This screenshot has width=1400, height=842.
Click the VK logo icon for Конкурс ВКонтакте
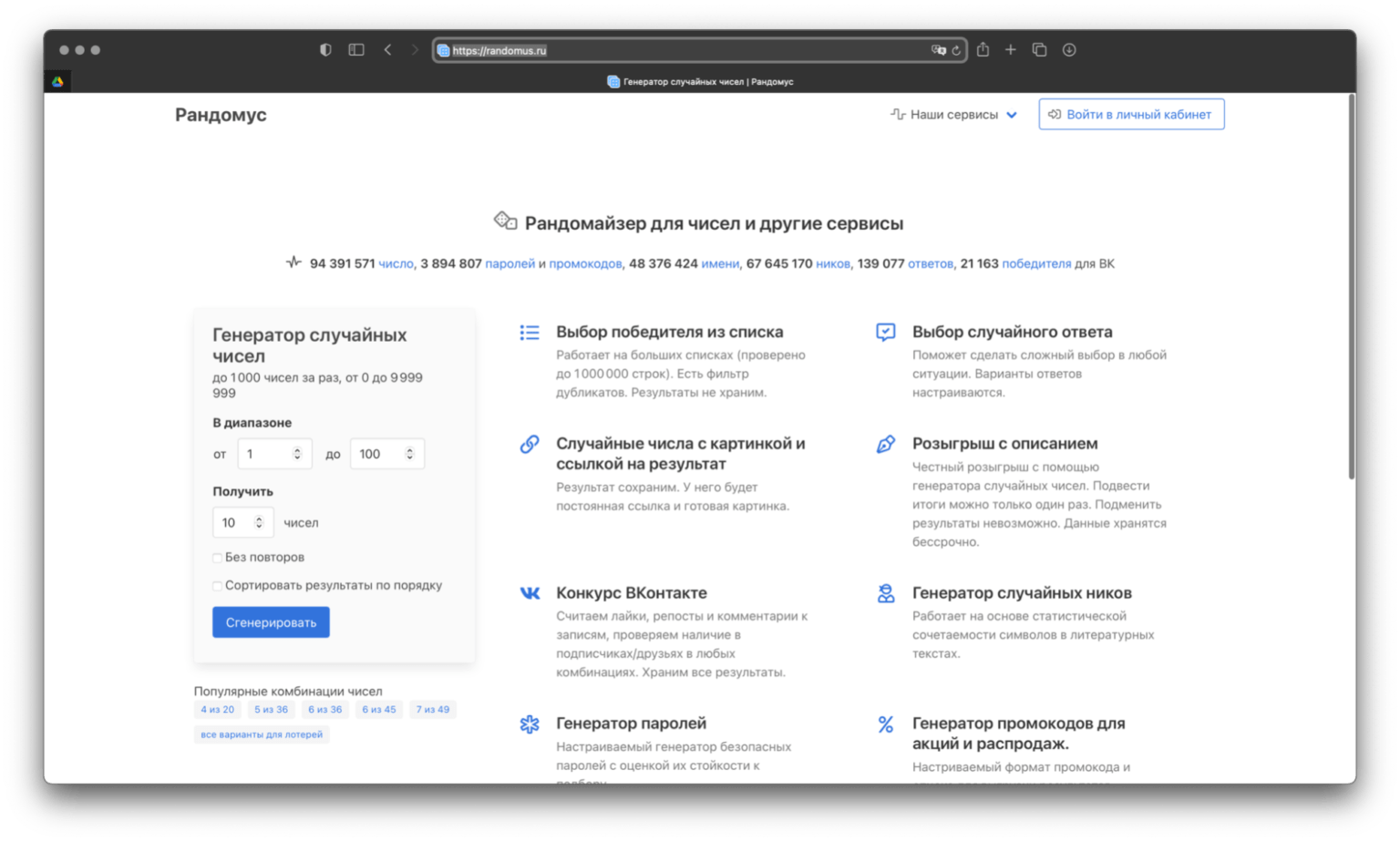[530, 593]
